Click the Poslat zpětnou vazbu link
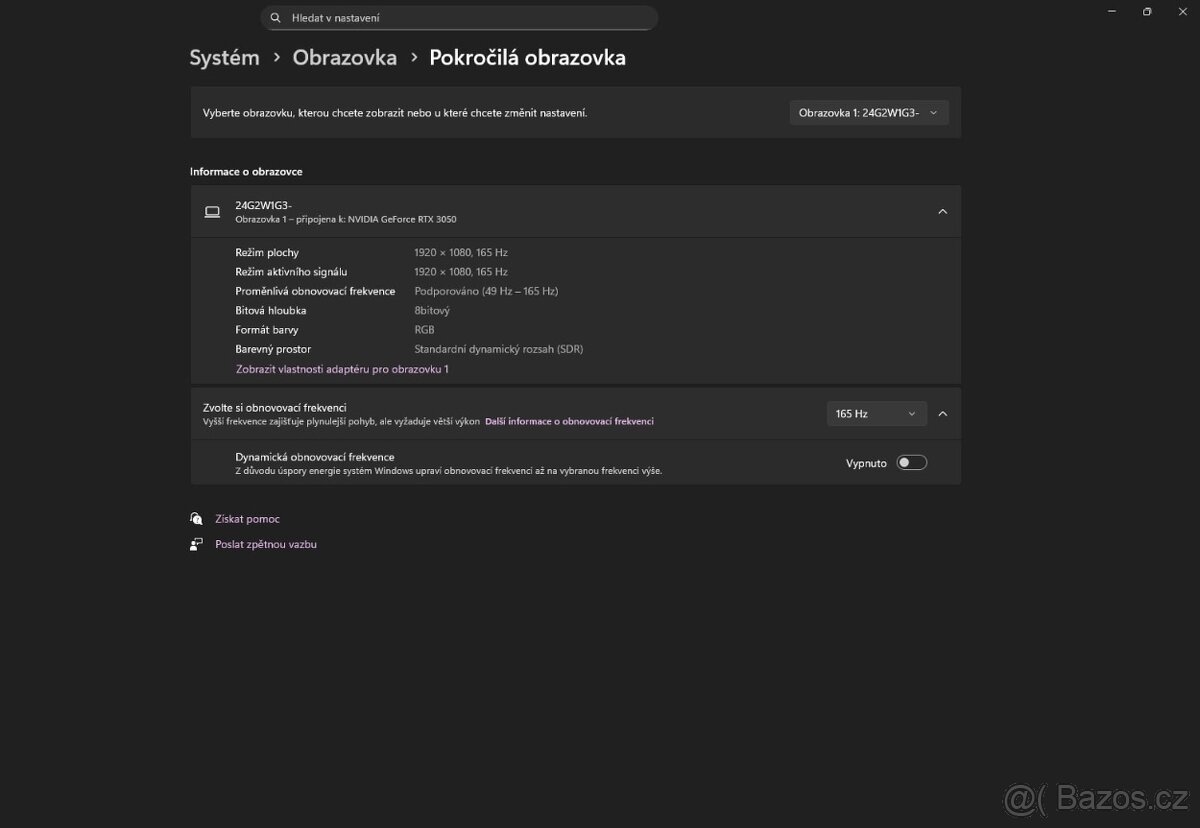This screenshot has width=1200, height=828. click(264, 543)
